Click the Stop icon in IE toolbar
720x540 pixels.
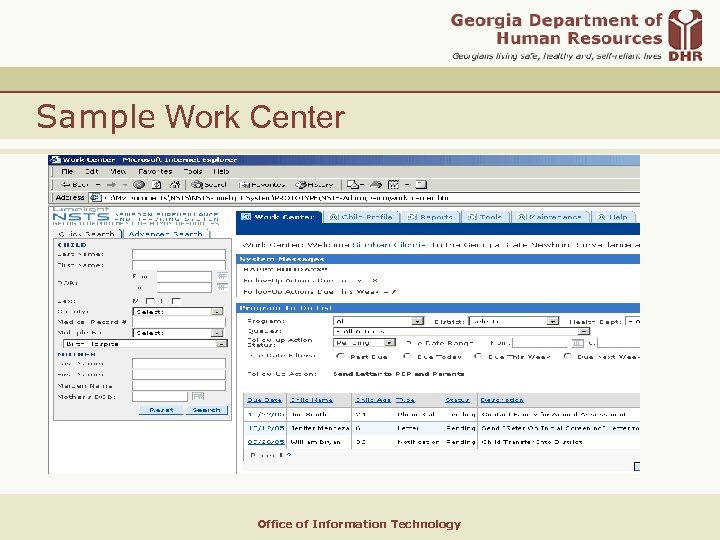pos(139,185)
